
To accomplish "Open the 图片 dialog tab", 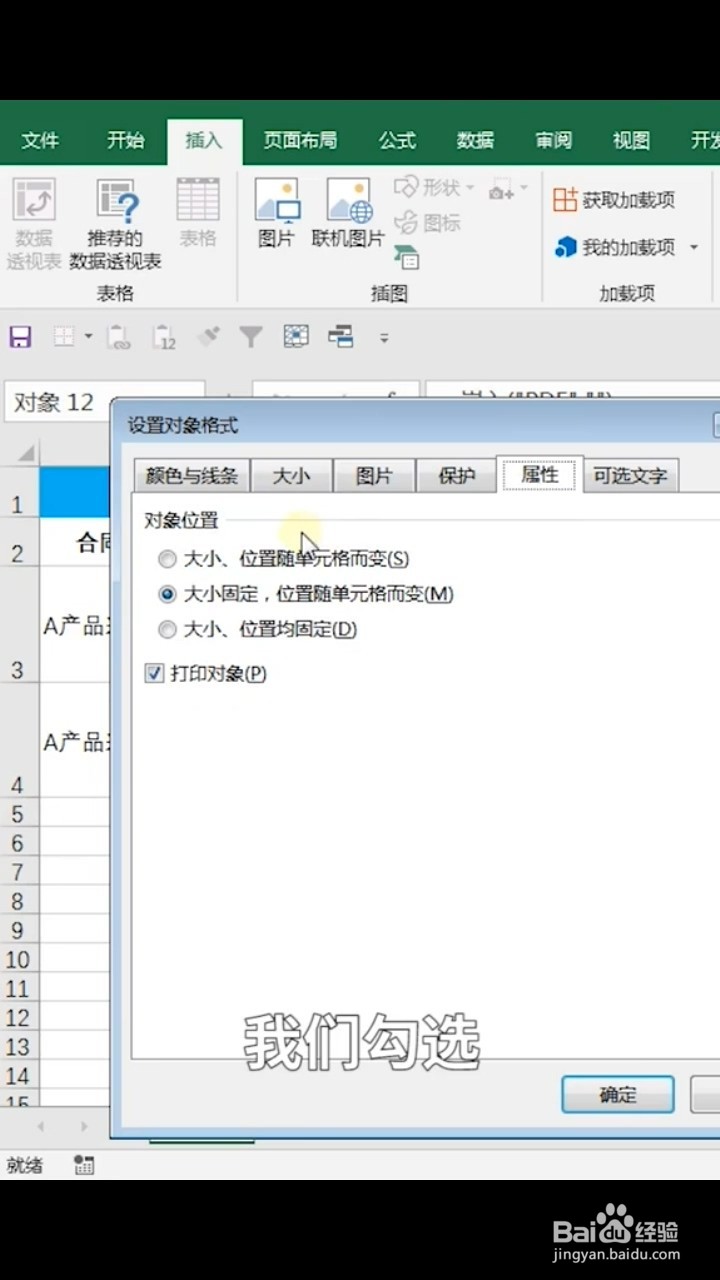I will coord(374,476).
